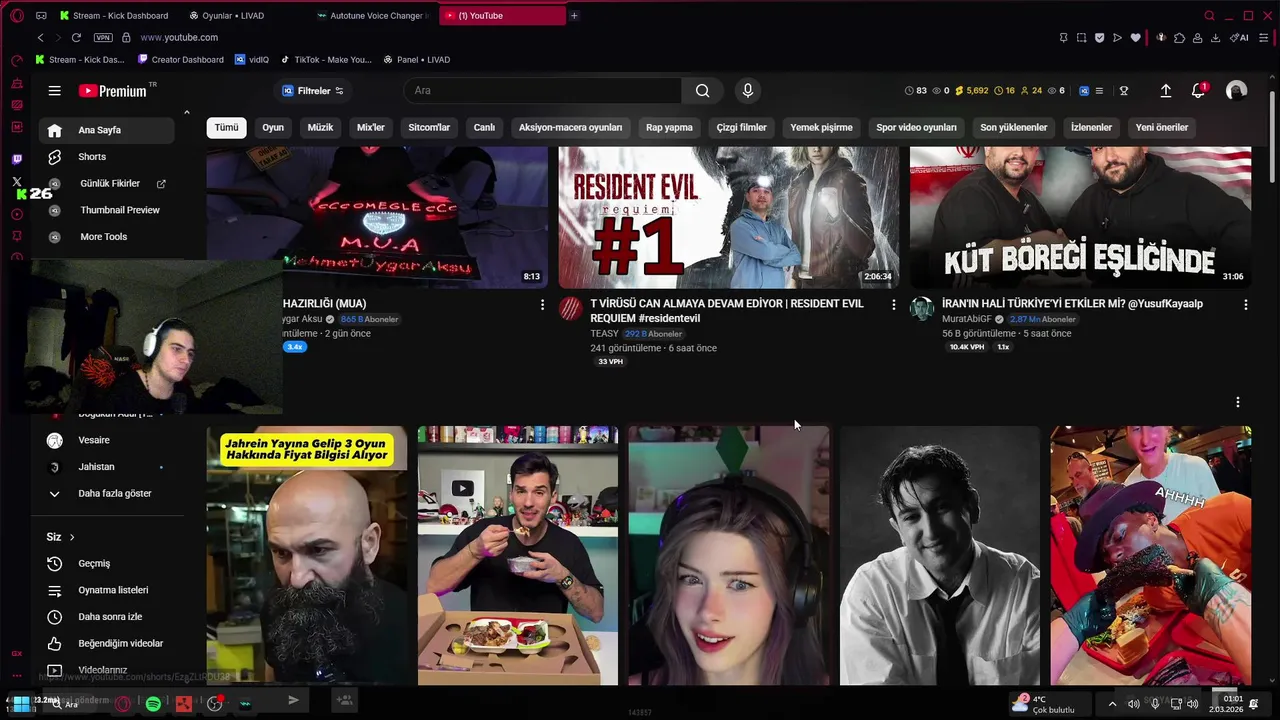Select the Aksiyon-macera oyunları chip
The image size is (1280, 720).
coord(570,128)
